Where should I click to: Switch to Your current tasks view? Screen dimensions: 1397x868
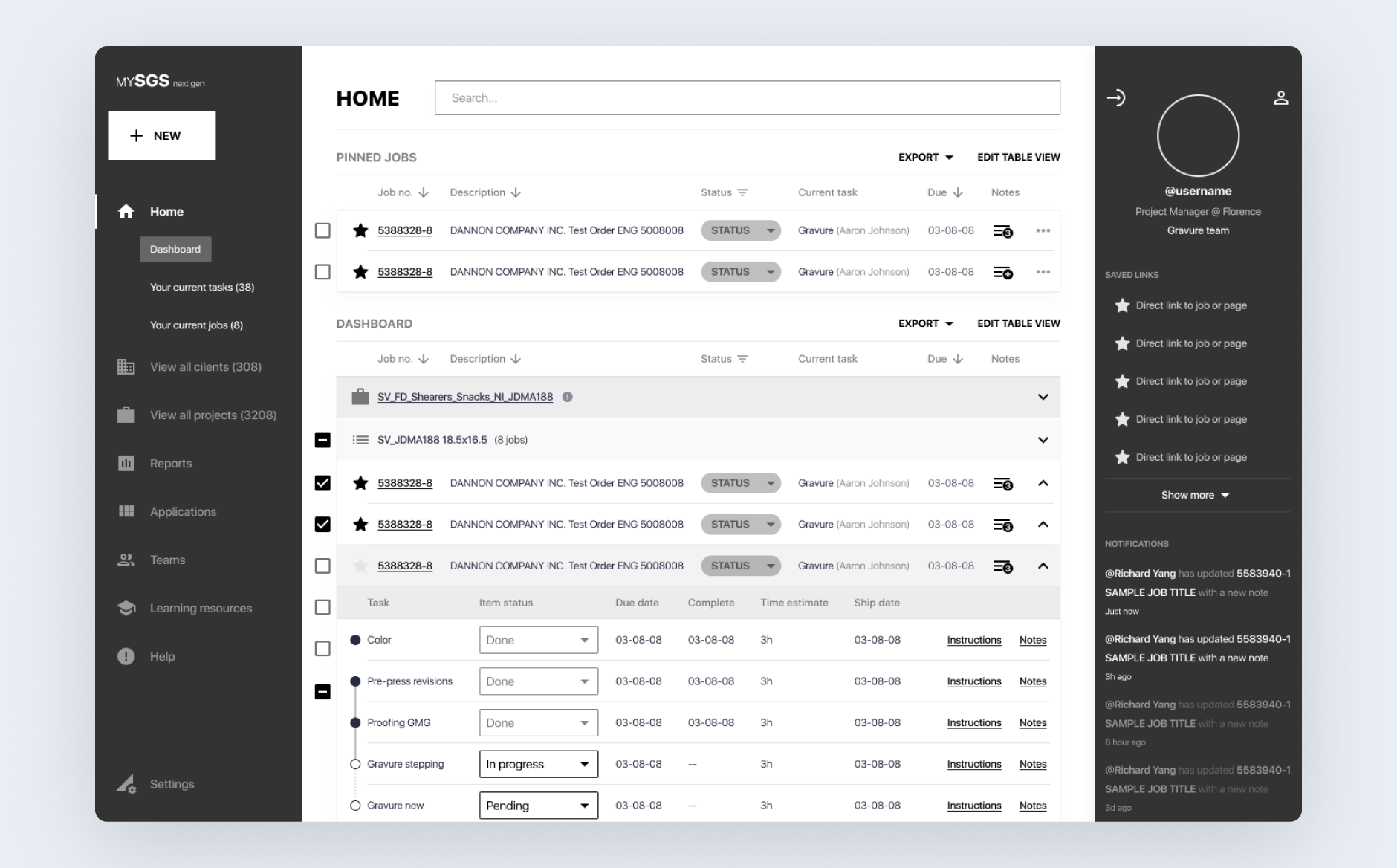point(201,287)
